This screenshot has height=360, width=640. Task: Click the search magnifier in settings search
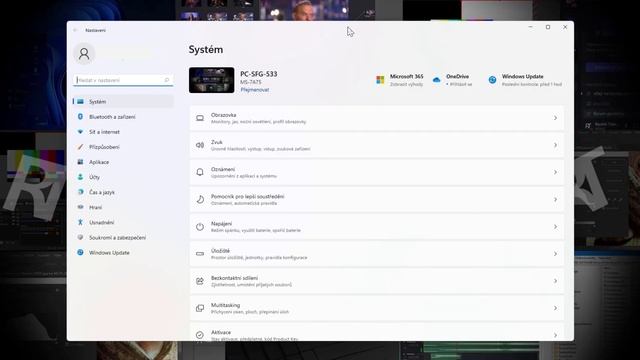coord(167,80)
